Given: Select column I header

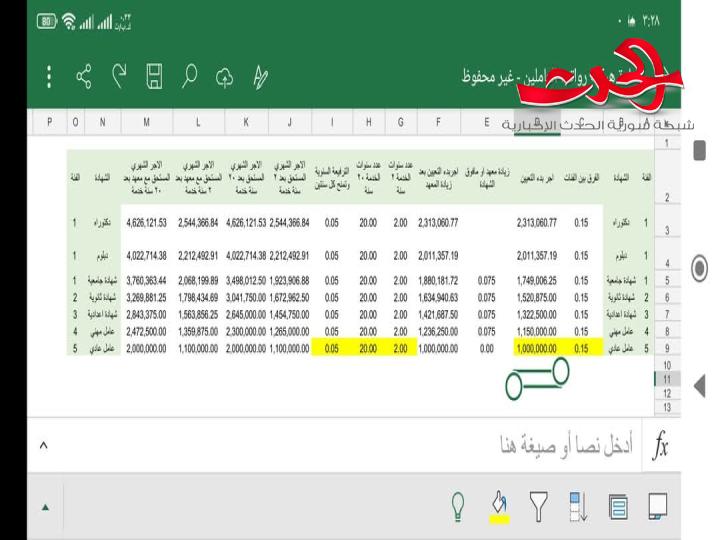Looking at the screenshot, I should [332, 122].
